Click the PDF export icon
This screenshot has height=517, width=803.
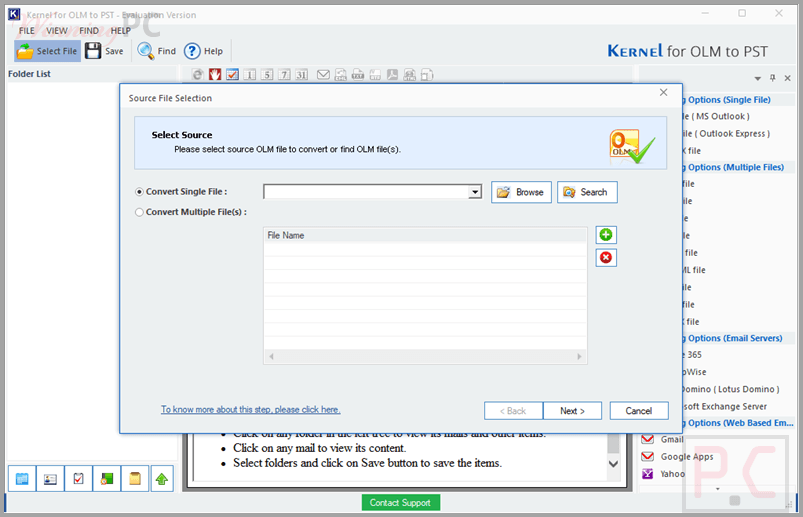pos(392,75)
